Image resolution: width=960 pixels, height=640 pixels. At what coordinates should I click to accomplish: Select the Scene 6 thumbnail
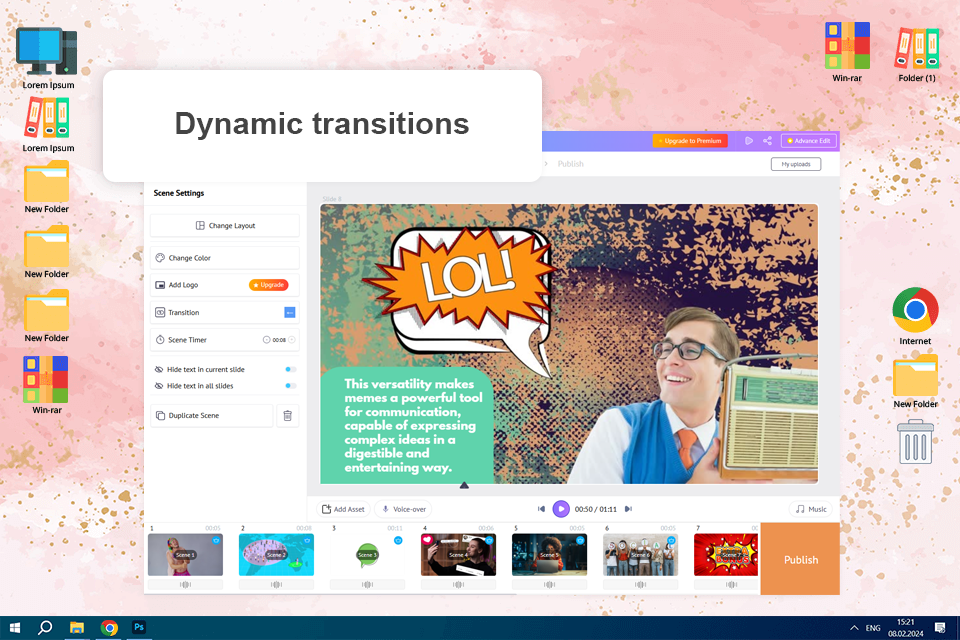click(640, 555)
